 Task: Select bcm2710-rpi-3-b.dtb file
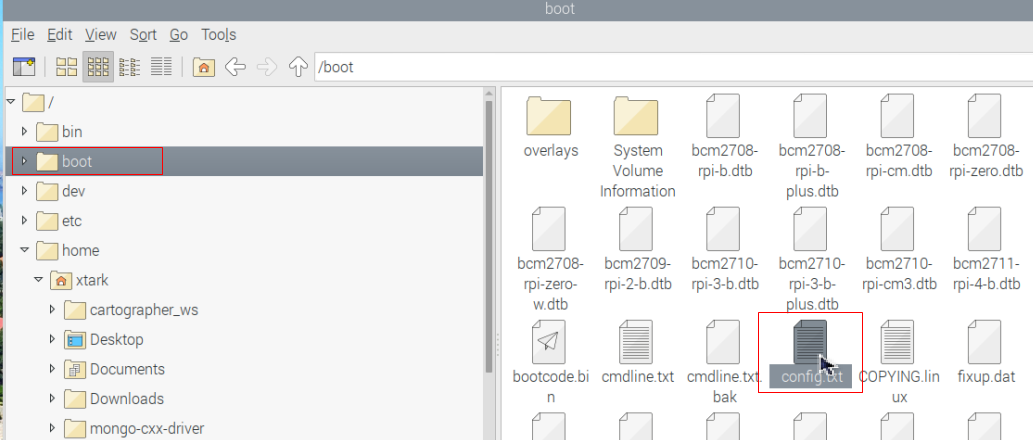tap(724, 250)
